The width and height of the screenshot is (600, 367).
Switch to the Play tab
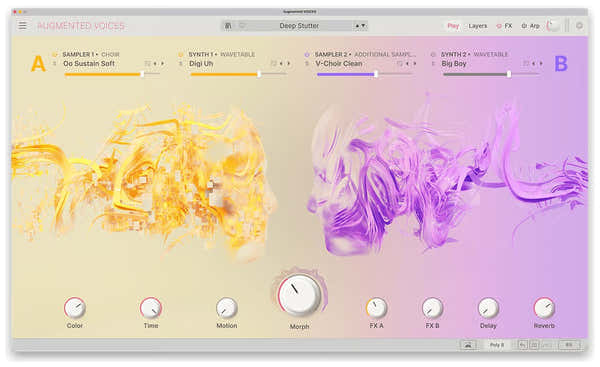point(453,26)
